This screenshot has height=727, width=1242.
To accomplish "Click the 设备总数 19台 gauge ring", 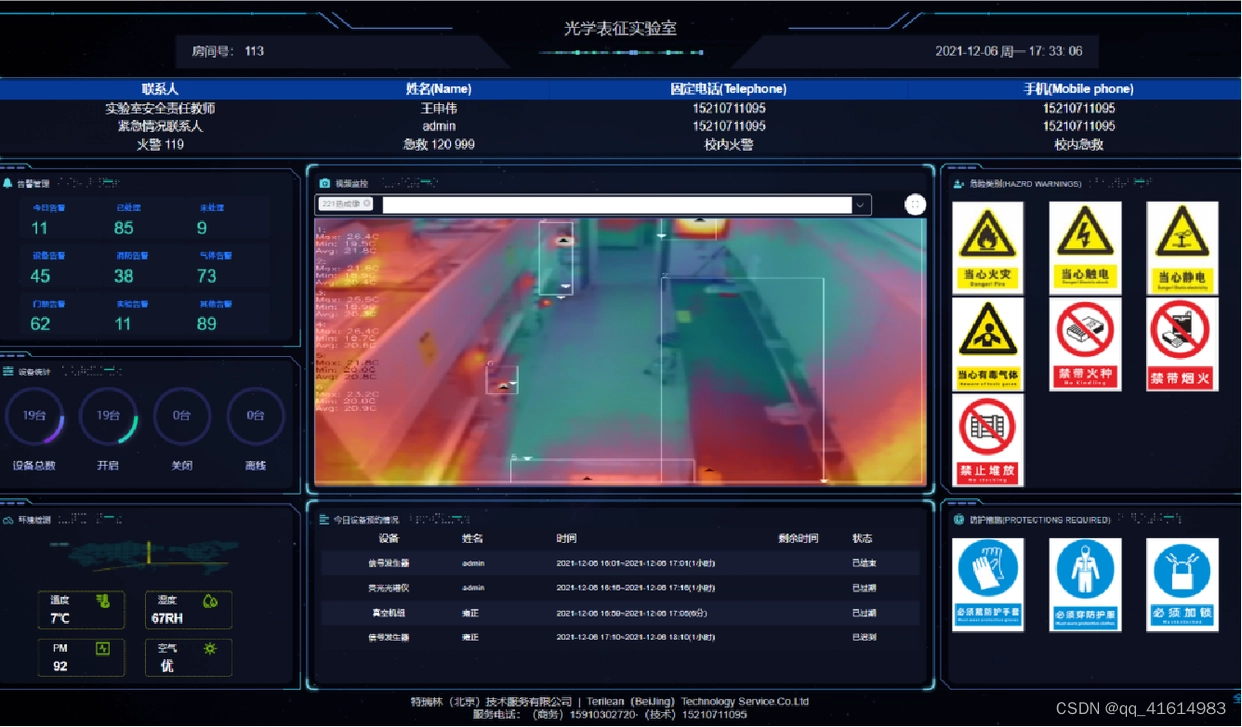I will (x=35, y=416).
